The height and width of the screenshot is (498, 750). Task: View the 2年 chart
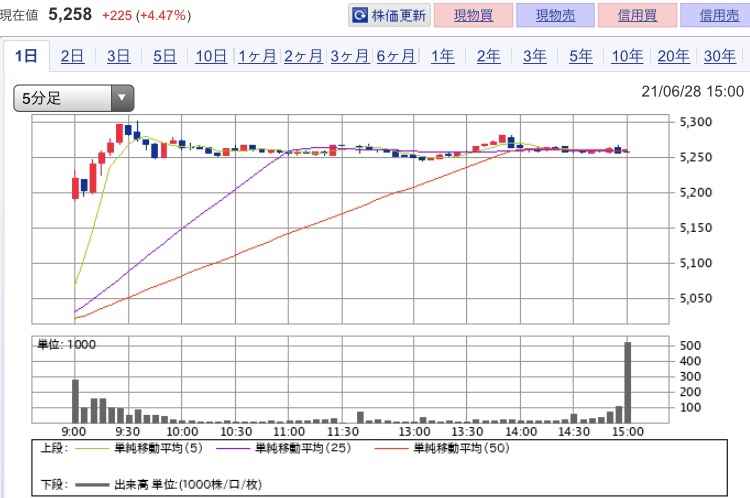(488, 56)
